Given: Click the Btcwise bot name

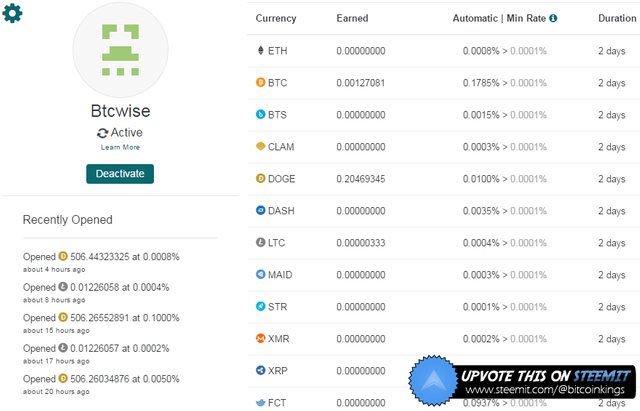Looking at the screenshot, I should [x=120, y=111].
